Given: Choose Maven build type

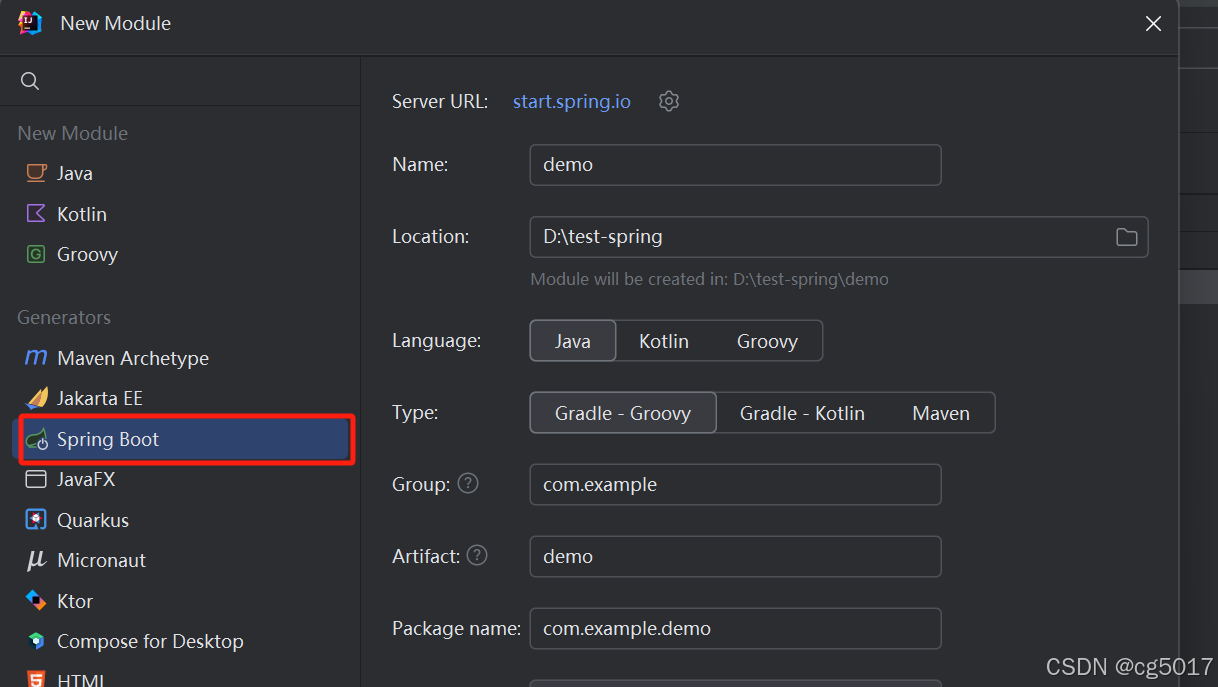Looking at the screenshot, I should (941, 413).
